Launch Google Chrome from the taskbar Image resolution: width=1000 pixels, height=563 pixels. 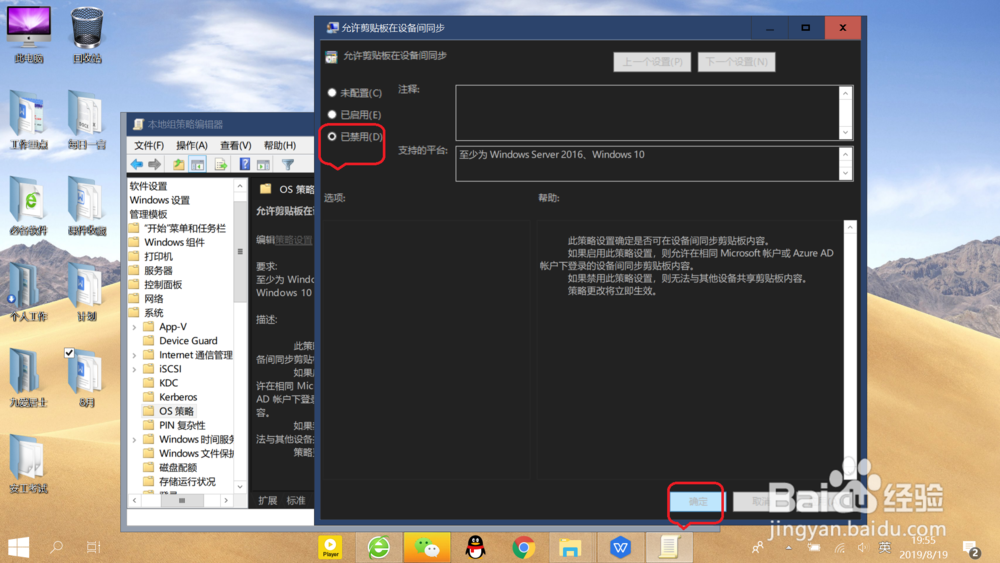point(524,547)
